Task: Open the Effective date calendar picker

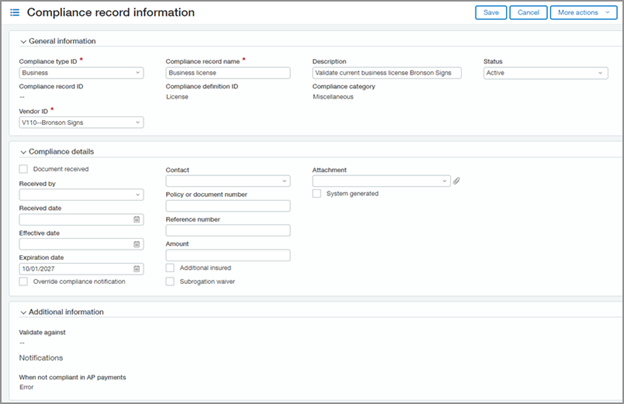Action: (136, 244)
